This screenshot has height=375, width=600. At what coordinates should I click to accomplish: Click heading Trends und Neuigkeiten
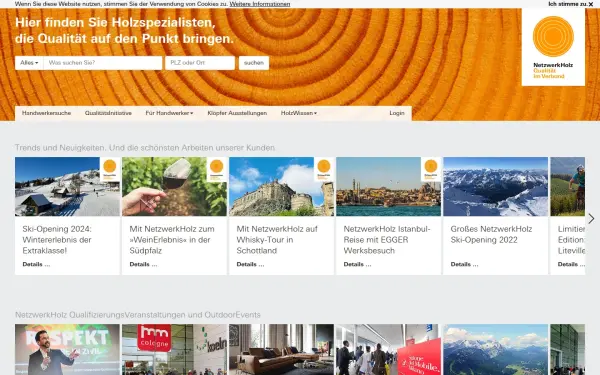[x=145, y=148]
